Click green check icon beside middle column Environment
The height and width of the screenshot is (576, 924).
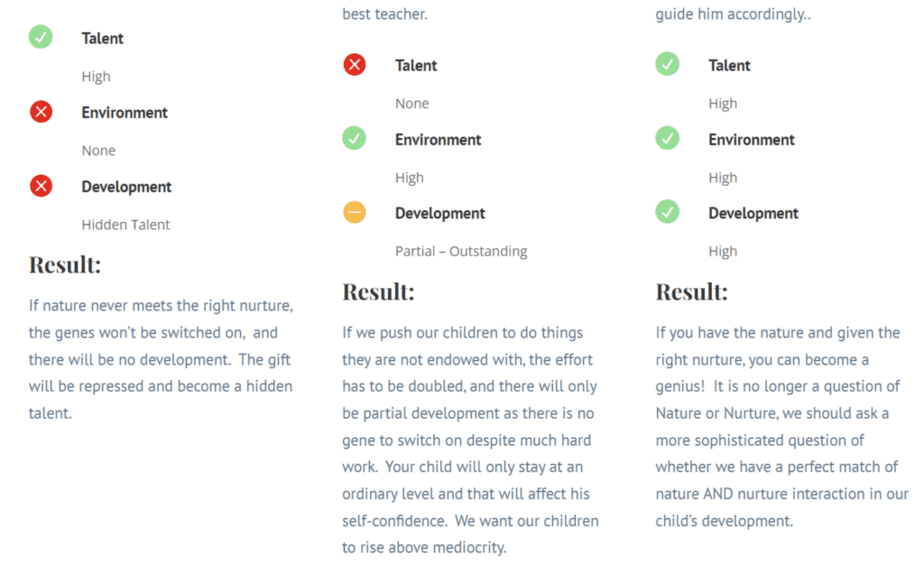coord(354,138)
